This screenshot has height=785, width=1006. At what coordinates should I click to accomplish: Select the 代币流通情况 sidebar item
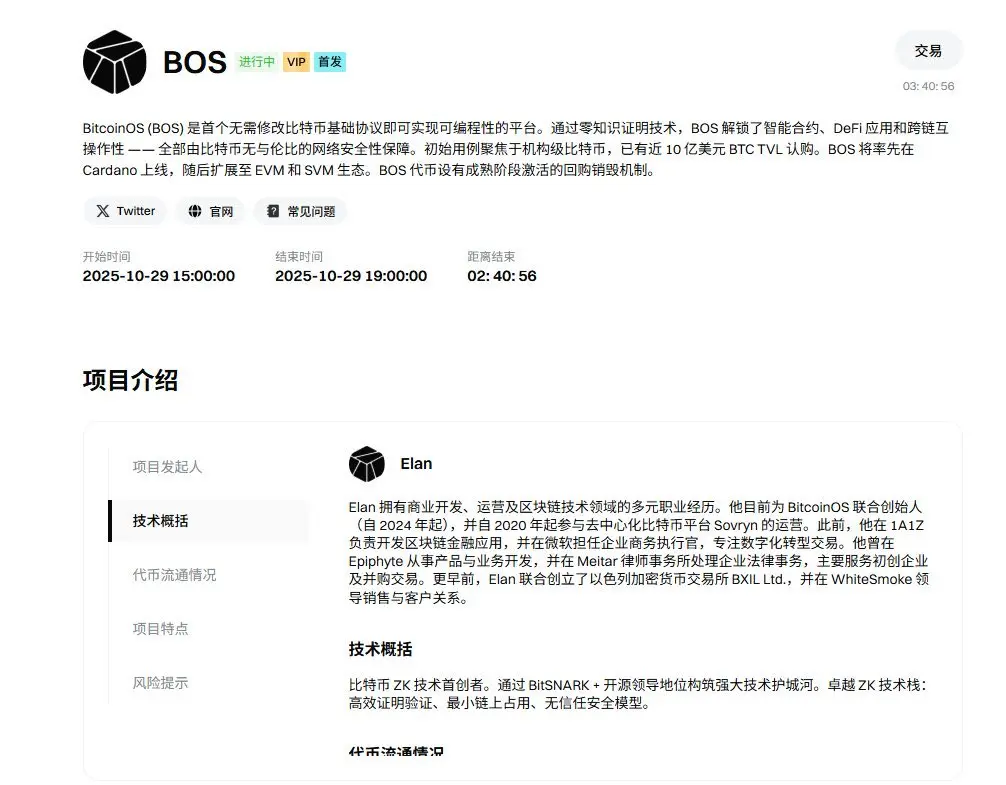coord(175,575)
